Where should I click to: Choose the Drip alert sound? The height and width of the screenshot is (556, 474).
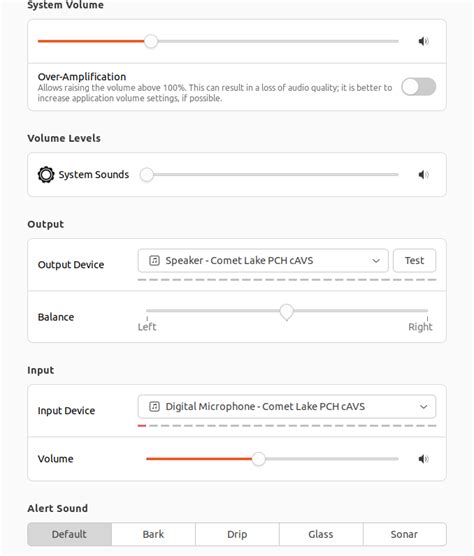click(237, 534)
